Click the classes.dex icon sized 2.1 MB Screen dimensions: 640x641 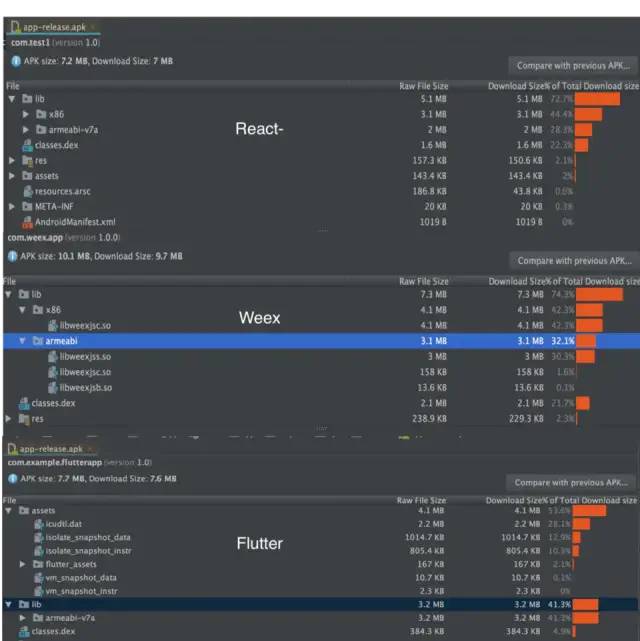point(24,403)
